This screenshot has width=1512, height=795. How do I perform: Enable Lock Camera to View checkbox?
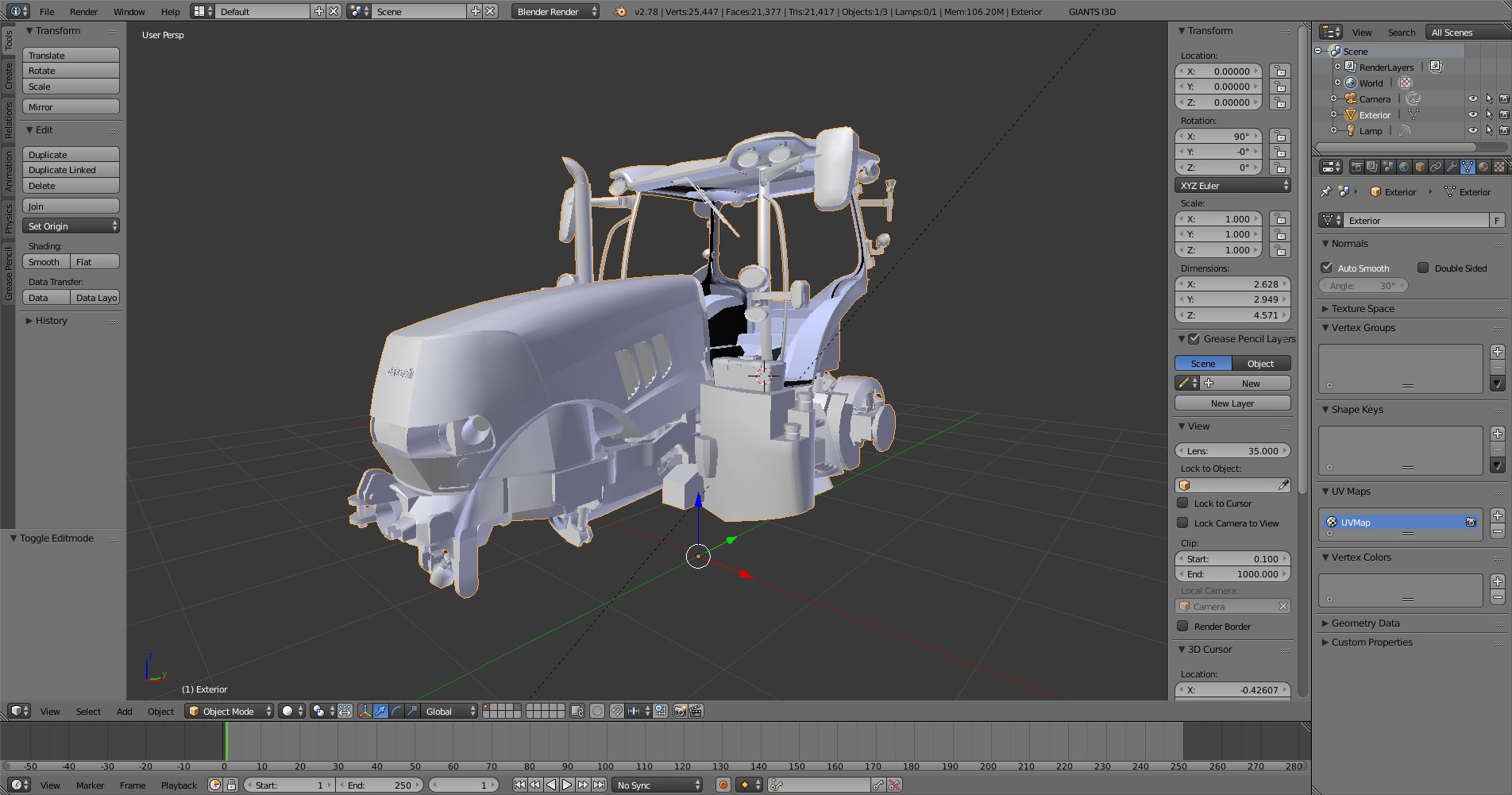pos(1182,523)
